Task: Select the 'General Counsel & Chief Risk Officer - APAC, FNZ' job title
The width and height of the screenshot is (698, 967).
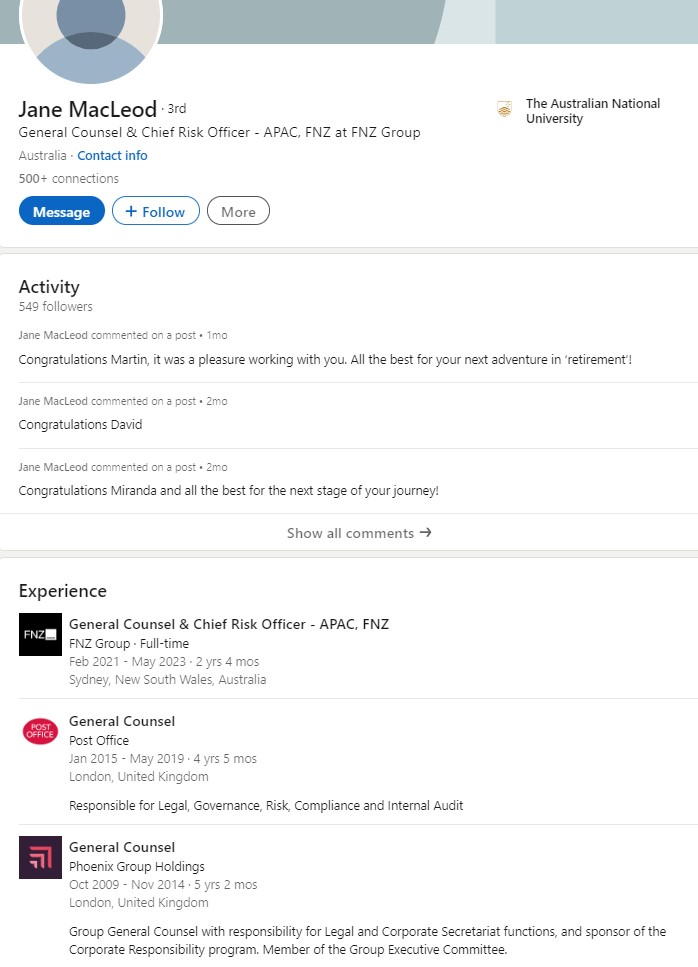Action: 229,624
